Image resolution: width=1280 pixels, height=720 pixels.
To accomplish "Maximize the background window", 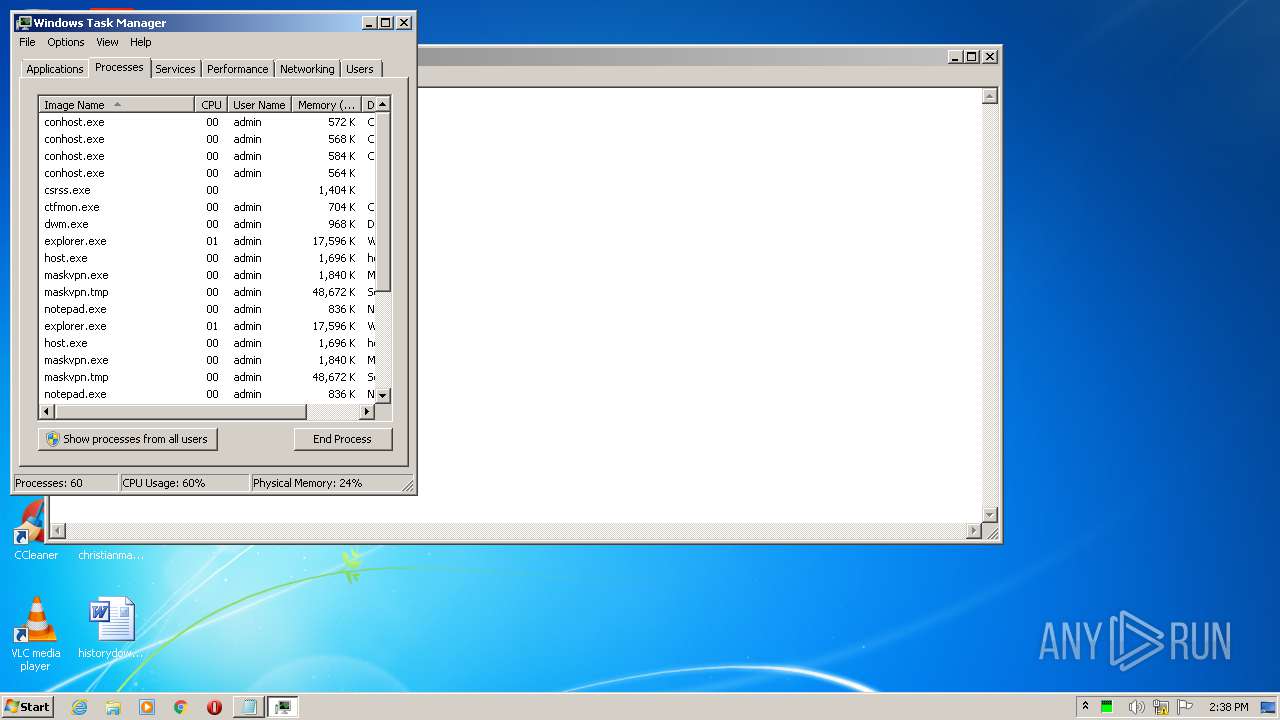I will pyautogui.click(x=971, y=57).
